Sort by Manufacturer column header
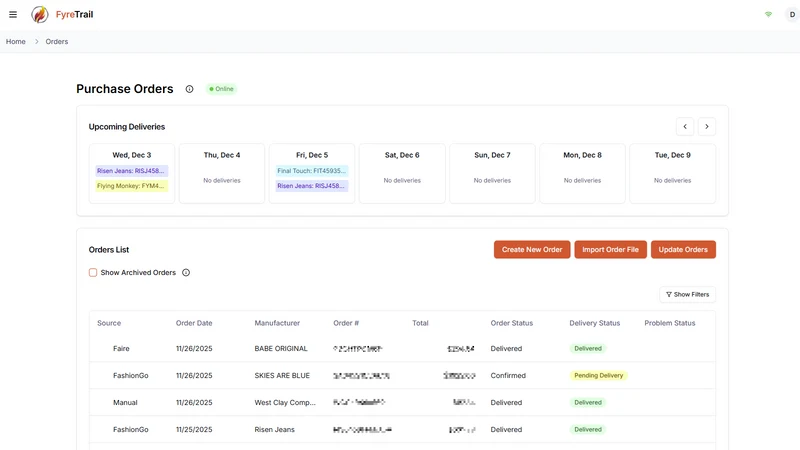Image resolution: width=800 pixels, height=450 pixels. tap(277, 323)
